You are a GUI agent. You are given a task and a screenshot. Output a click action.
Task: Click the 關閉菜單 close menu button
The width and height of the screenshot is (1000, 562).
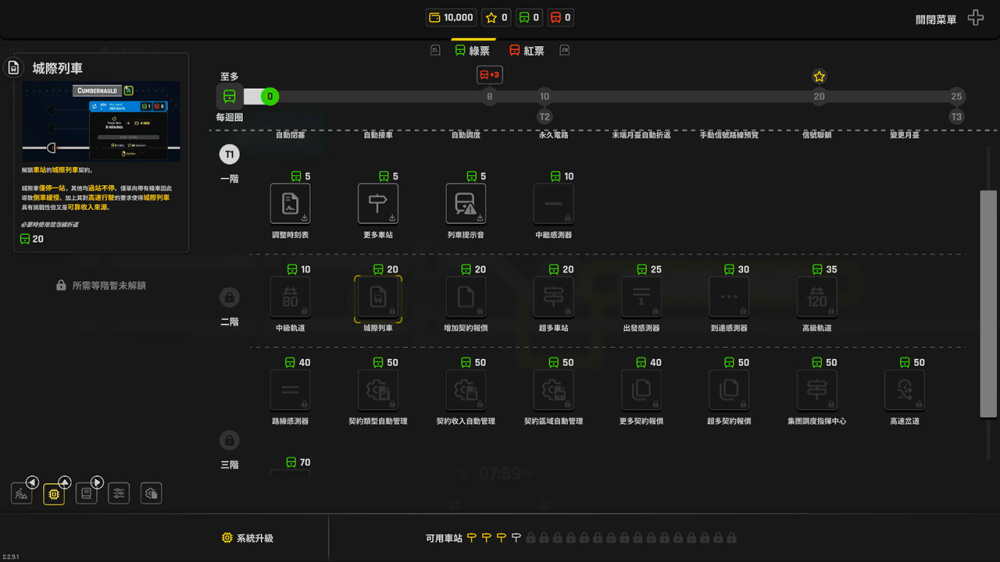[x=936, y=20]
